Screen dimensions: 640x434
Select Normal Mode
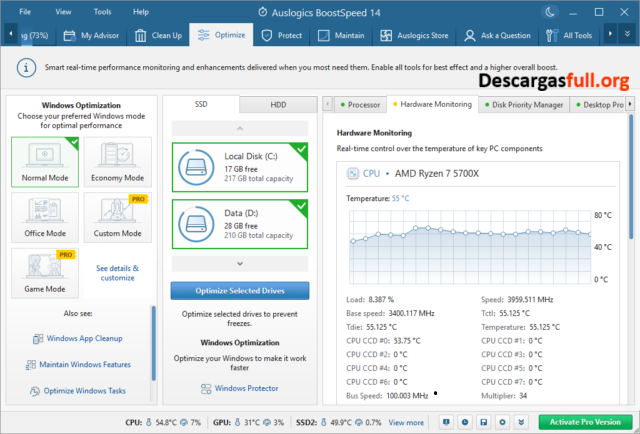(x=45, y=162)
